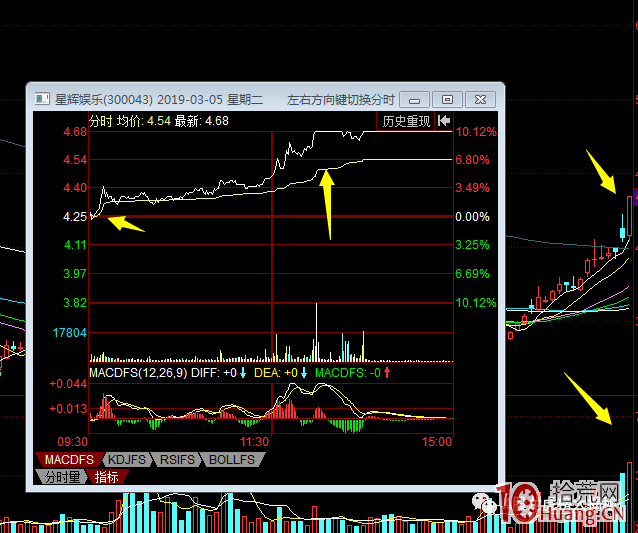The image size is (638, 533).
Task: Click the 09:30 time axis label
Action: [x=73, y=441]
